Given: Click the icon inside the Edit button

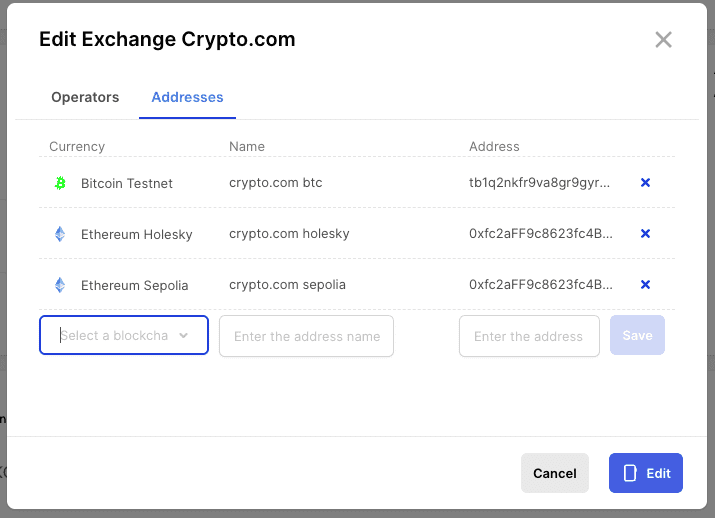Looking at the screenshot, I should (630, 473).
